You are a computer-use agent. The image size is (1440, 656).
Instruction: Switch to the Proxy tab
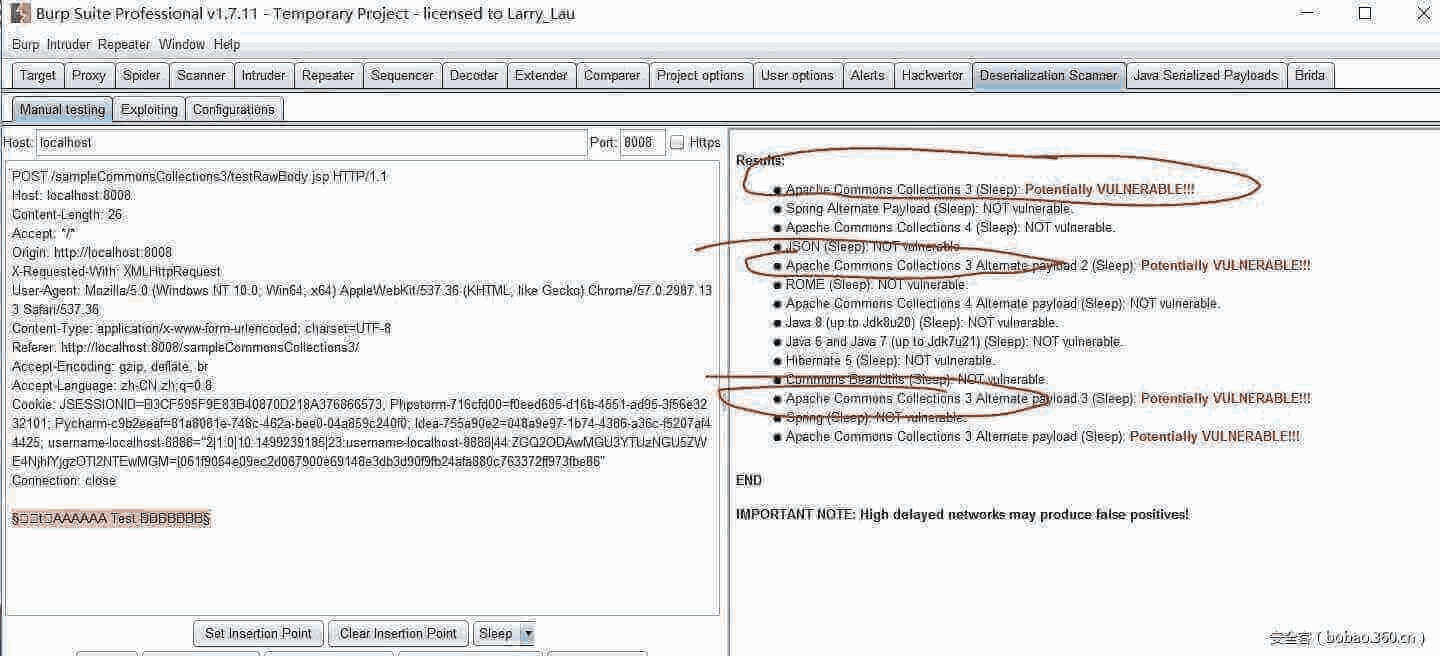(x=88, y=75)
